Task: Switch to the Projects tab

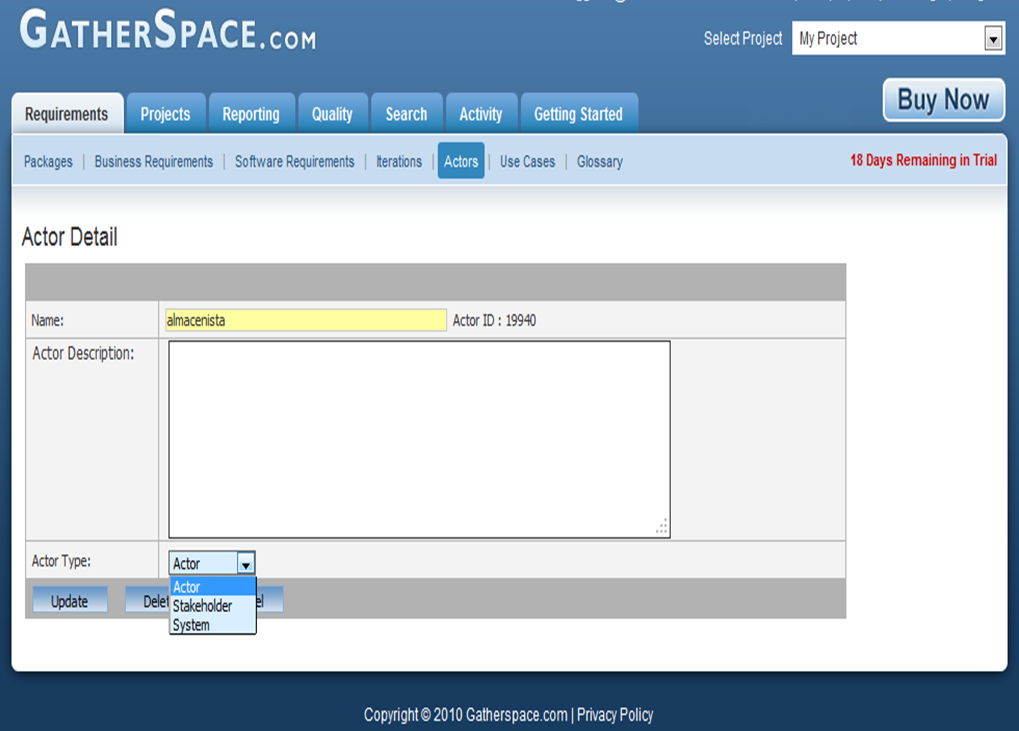Action: click(165, 114)
